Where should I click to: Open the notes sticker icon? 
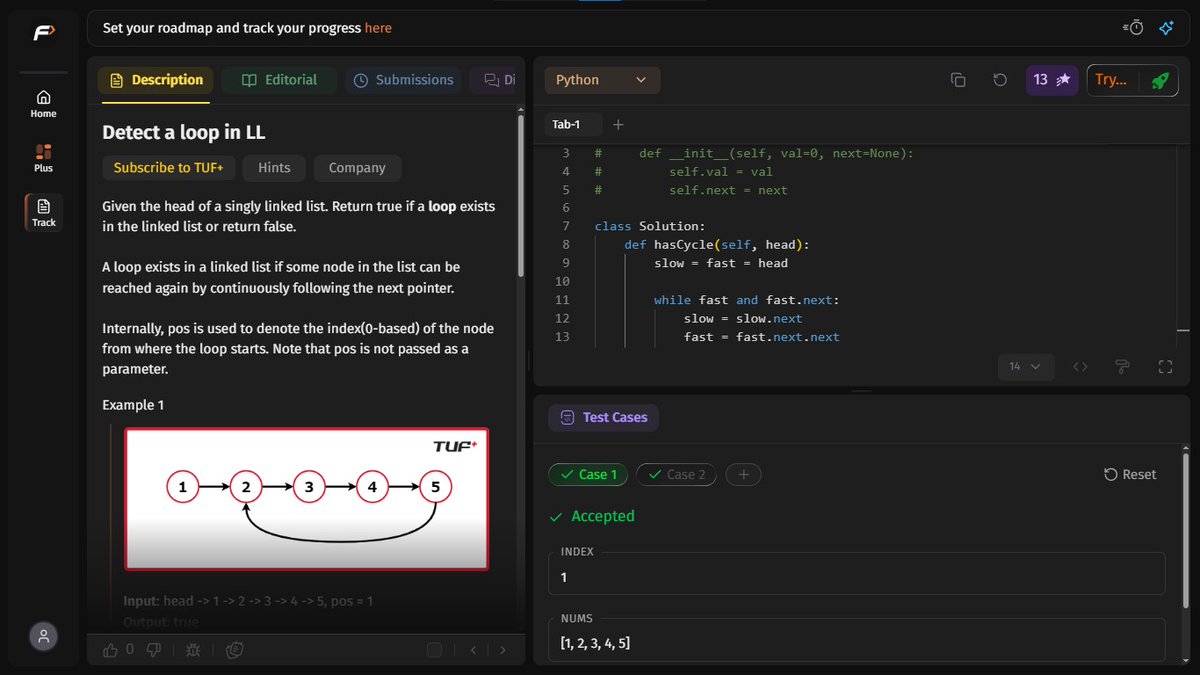coord(235,650)
